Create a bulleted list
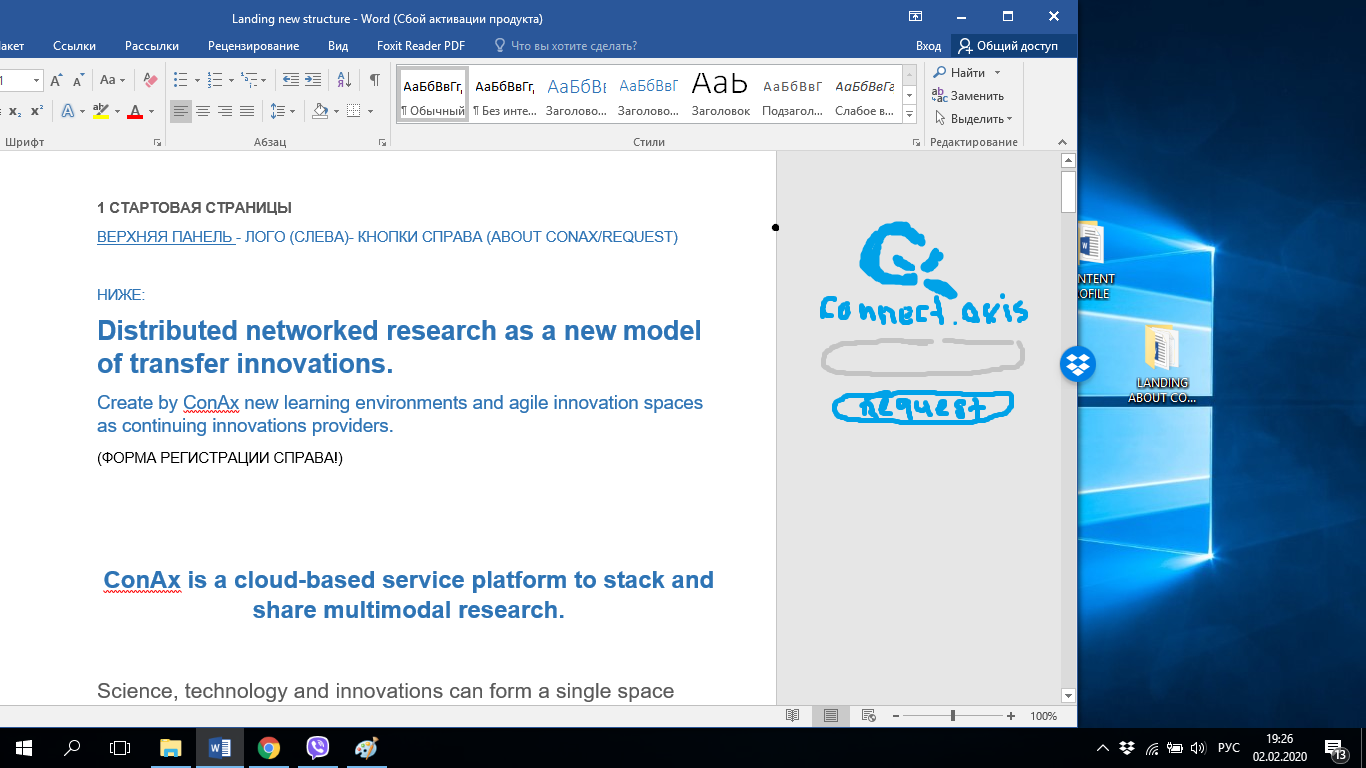 point(180,80)
